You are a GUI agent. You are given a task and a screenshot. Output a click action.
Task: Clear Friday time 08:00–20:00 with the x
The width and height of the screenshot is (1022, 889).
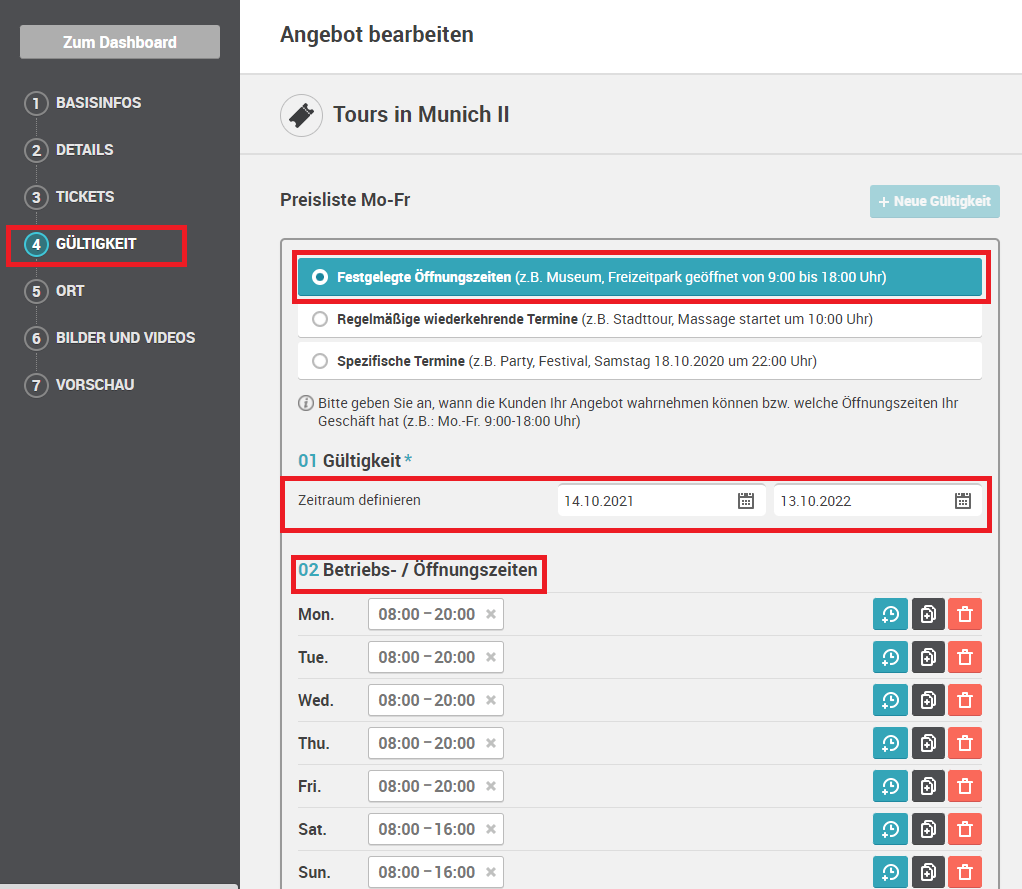coord(491,786)
